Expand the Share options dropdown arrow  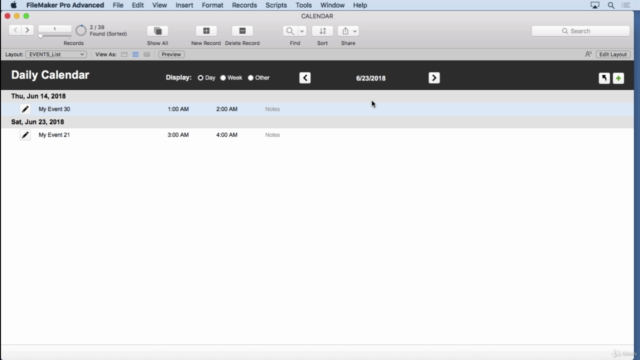pyautogui.click(x=355, y=31)
